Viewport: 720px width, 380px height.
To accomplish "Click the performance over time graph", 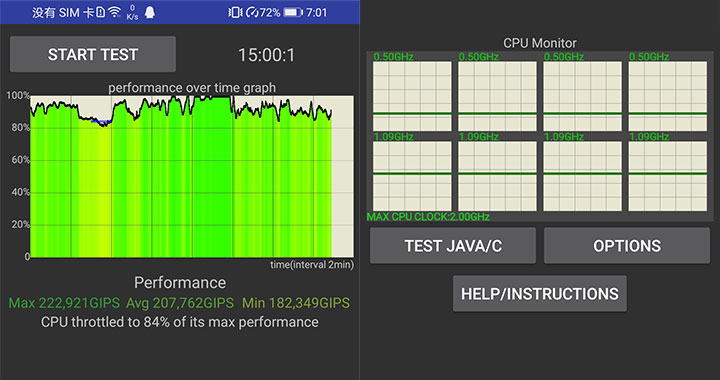I will (x=192, y=176).
